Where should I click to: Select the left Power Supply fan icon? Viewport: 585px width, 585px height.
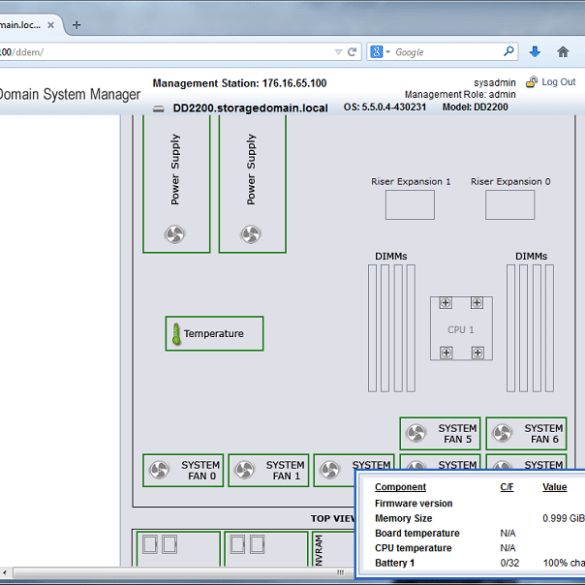[175, 234]
